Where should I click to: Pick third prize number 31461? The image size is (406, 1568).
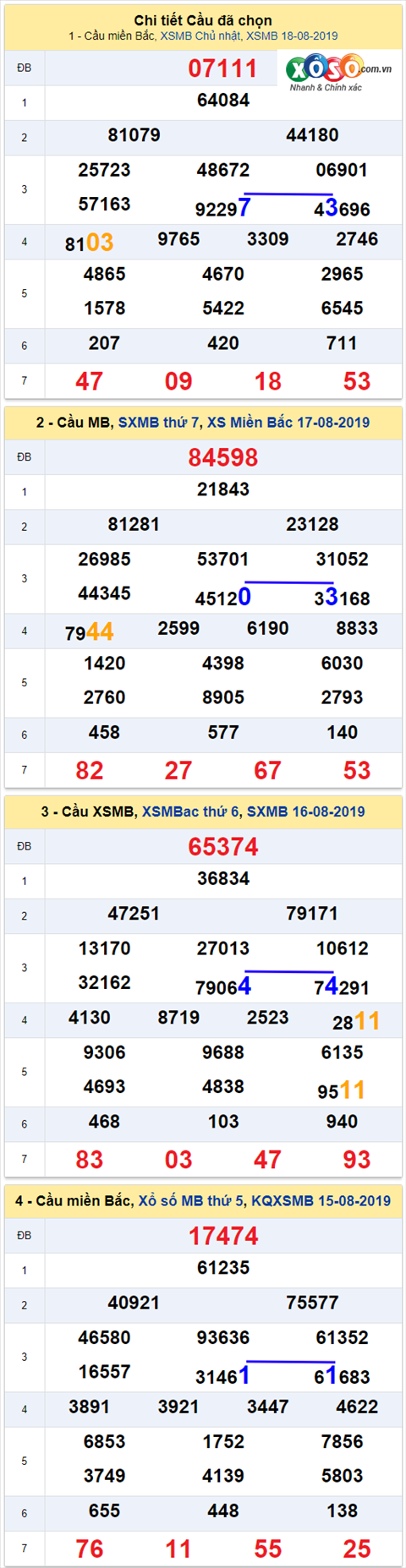coord(223,1375)
